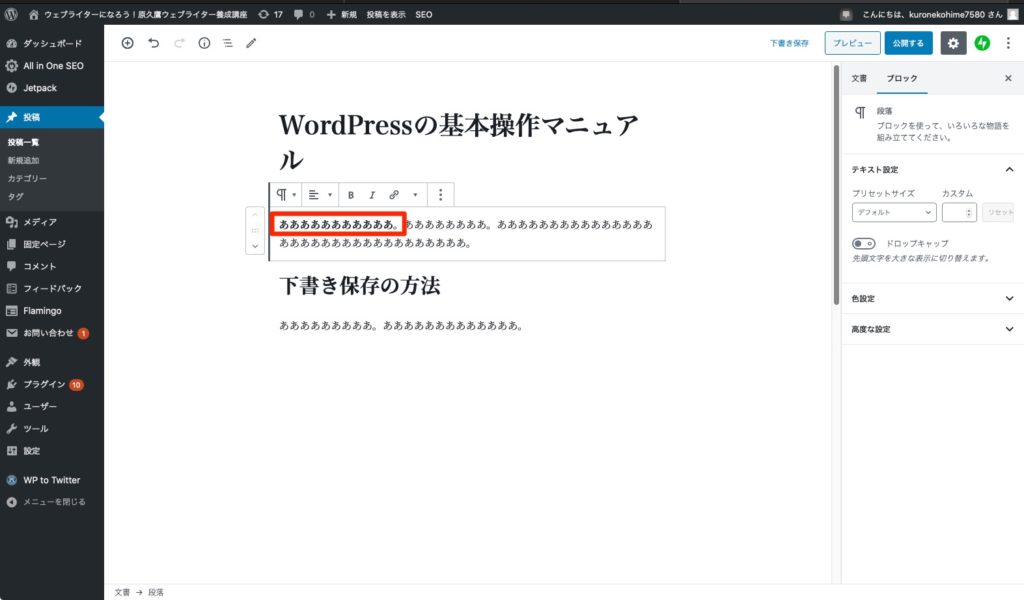Click the WordPress logo in admin bar
Viewport: 1024px width, 600px height.
coord(11,14)
